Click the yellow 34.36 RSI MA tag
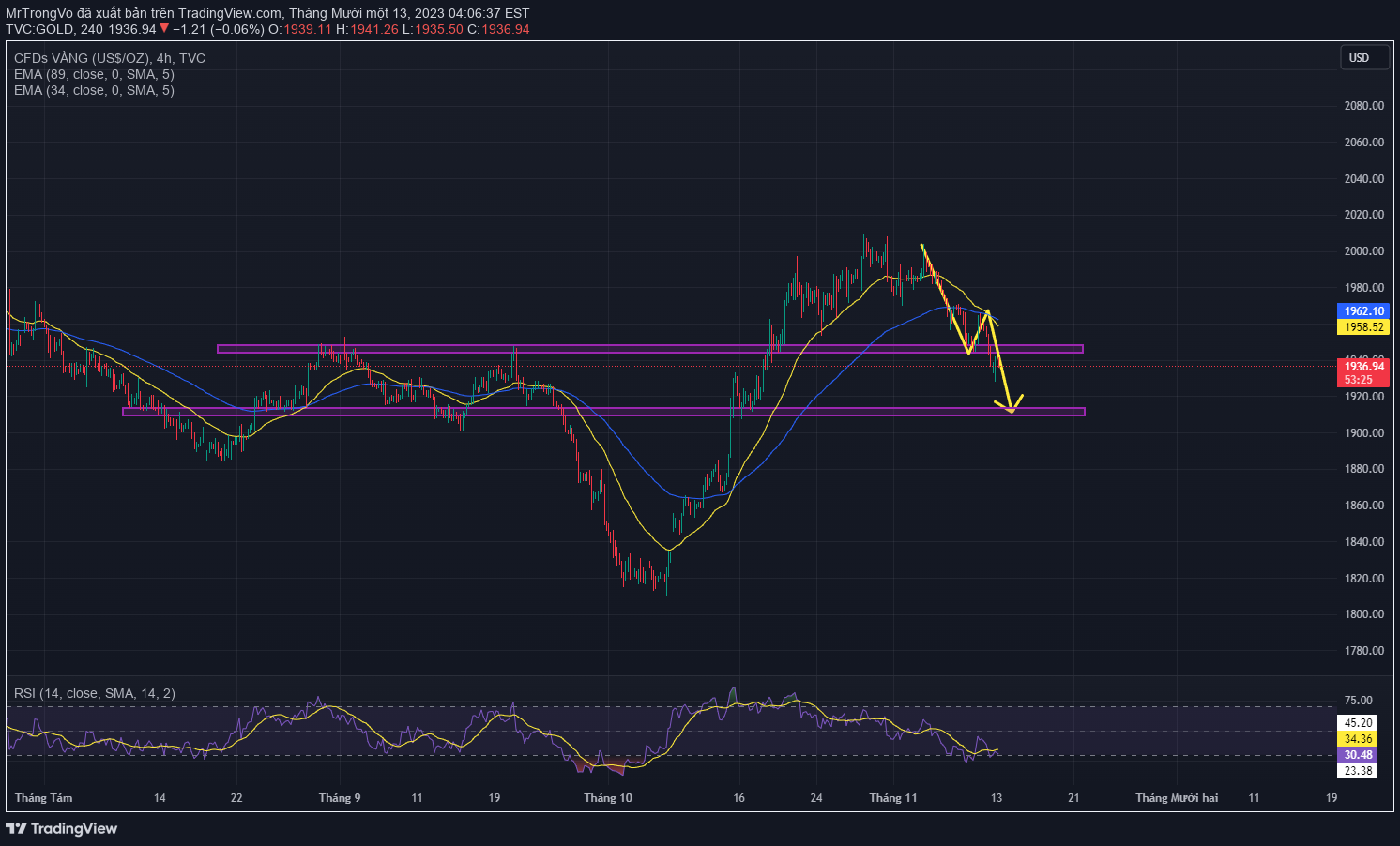The height and width of the screenshot is (846, 1400). point(1358,739)
